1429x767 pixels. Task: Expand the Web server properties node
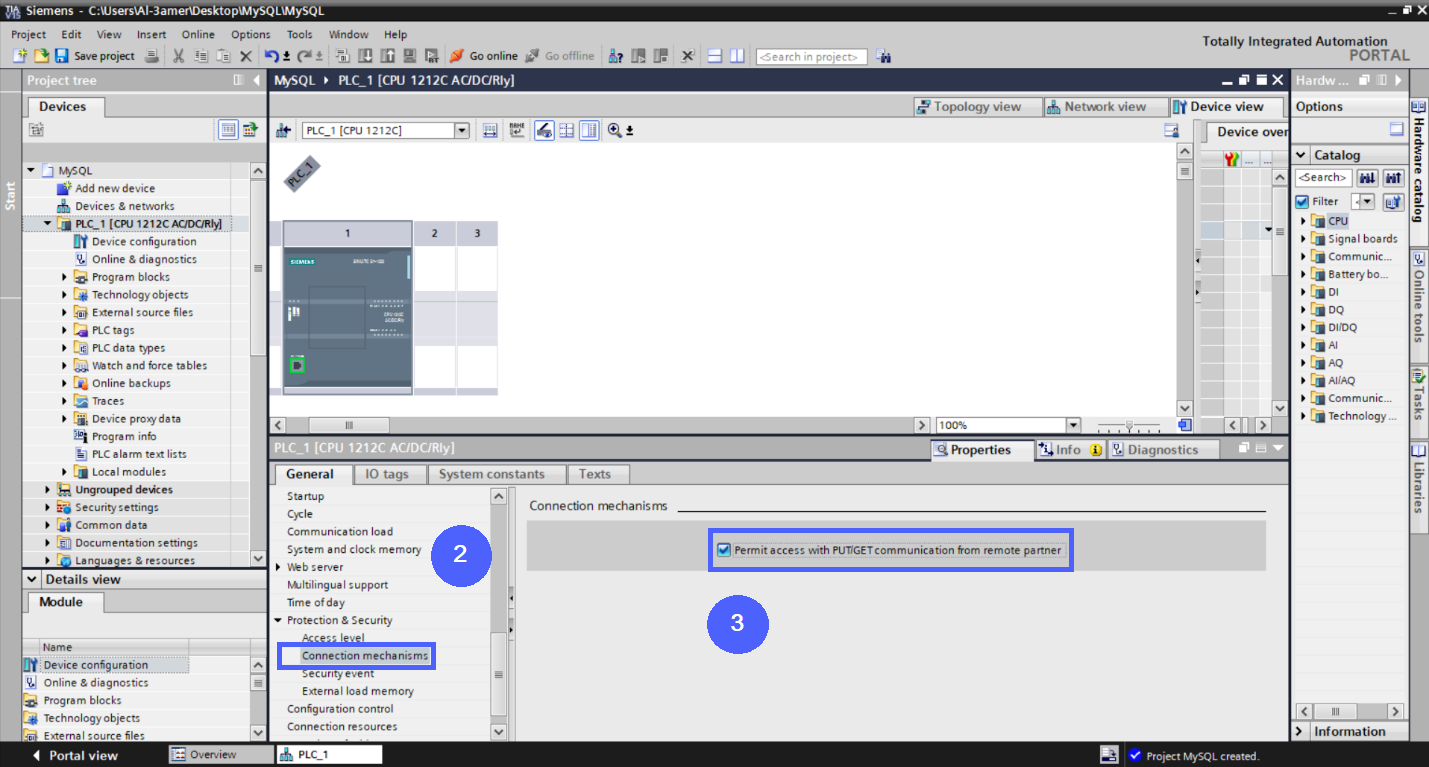pyautogui.click(x=279, y=567)
